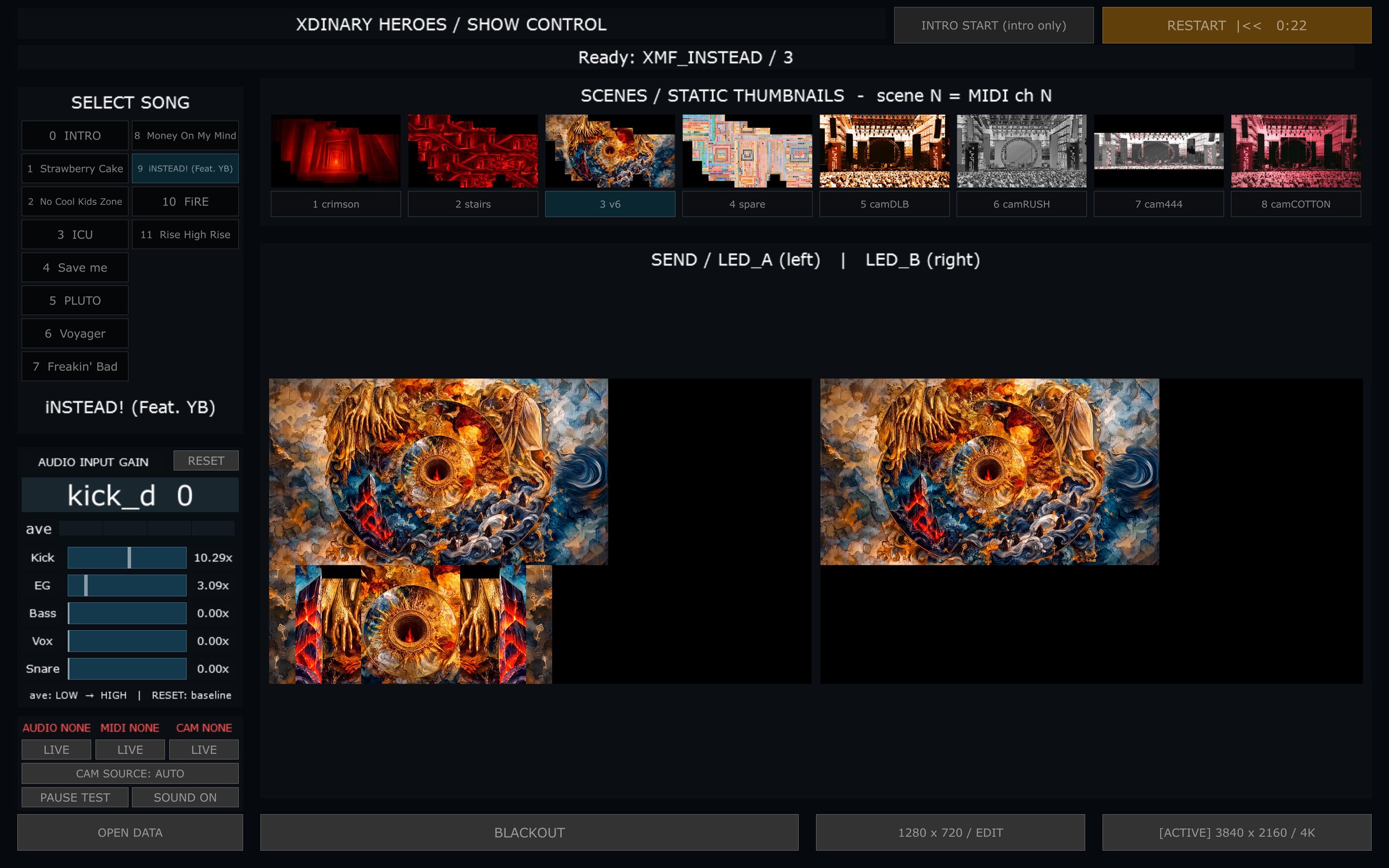Select song 1 Strawberry Cake
This screenshot has width=1389, height=868.
(x=75, y=169)
